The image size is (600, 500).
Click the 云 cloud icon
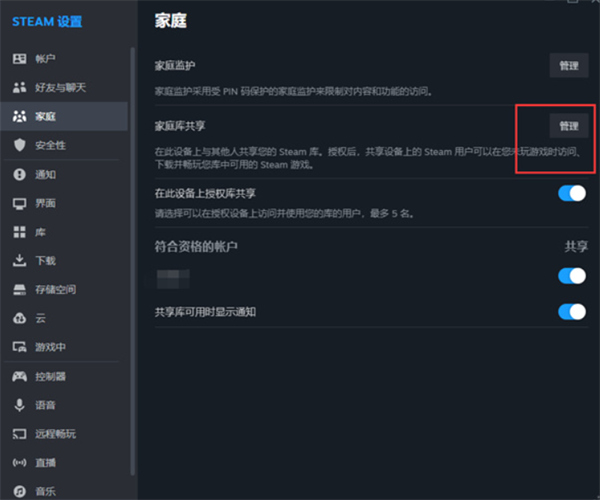tap(20, 318)
